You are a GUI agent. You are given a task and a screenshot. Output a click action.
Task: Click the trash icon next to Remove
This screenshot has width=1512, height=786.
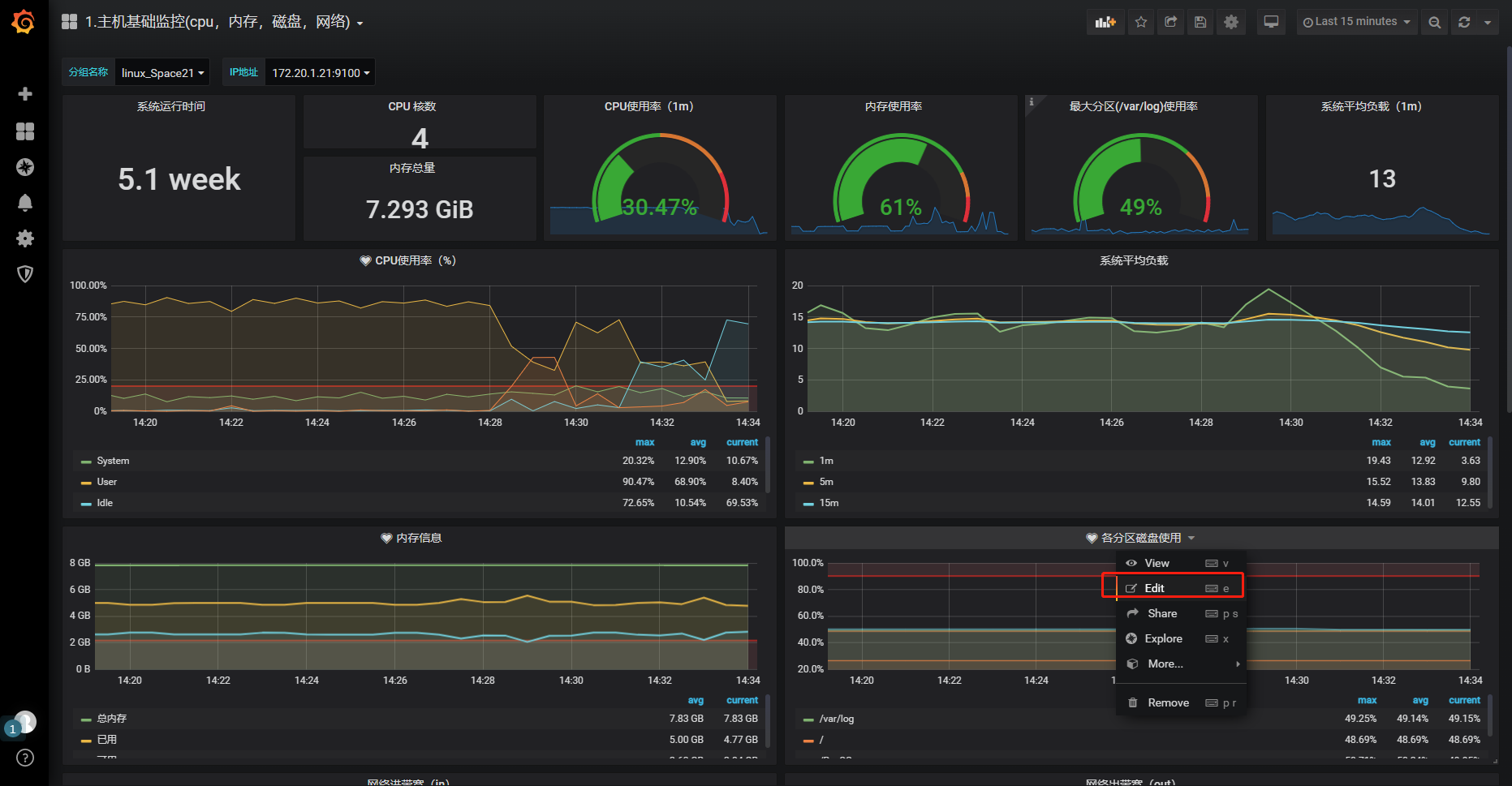click(1132, 702)
